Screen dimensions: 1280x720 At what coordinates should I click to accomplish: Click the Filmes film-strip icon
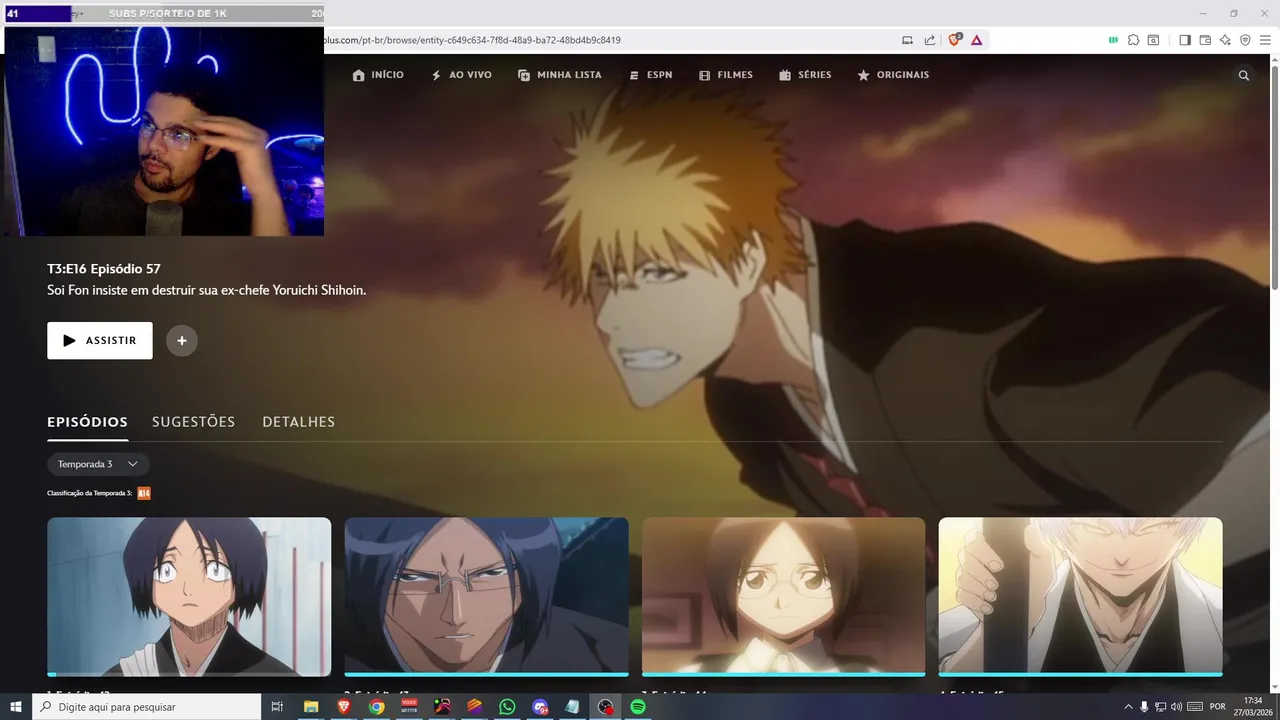click(x=705, y=75)
